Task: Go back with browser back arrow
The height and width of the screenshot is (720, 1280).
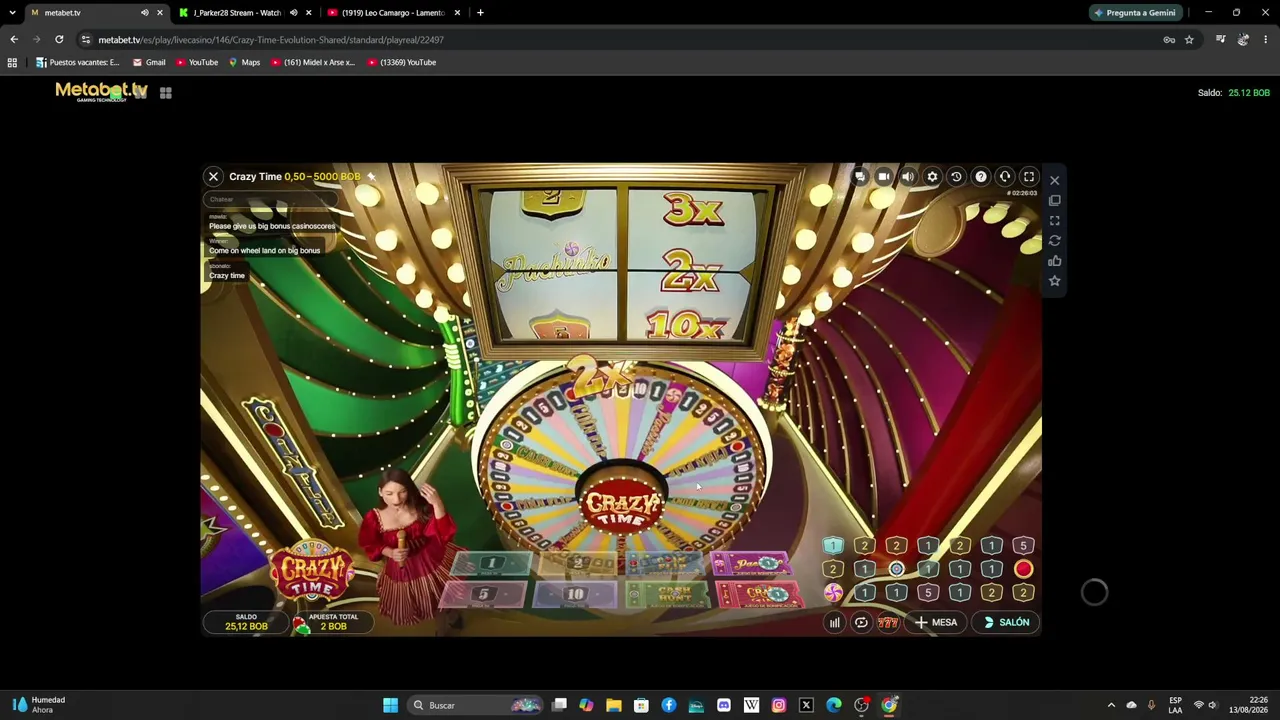Action: click(14, 40)
